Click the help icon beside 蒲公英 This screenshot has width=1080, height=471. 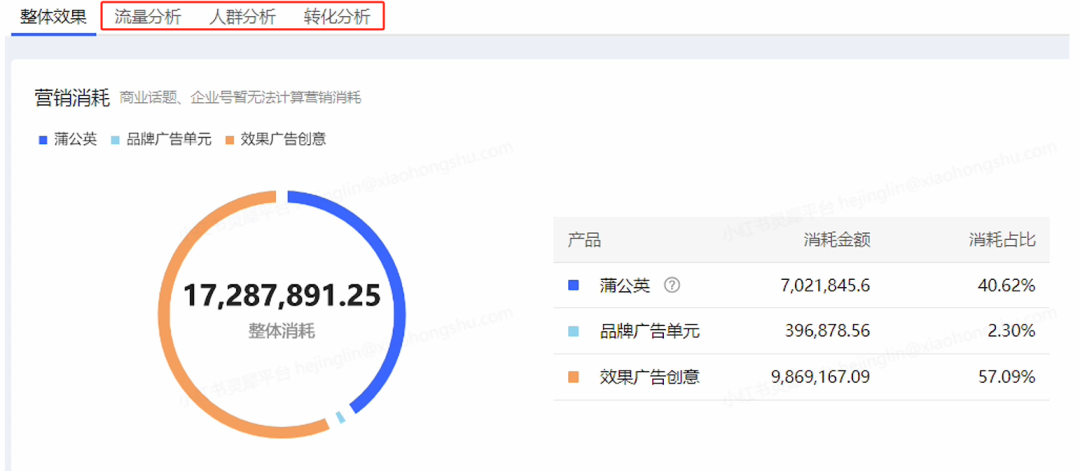[672, 285]
